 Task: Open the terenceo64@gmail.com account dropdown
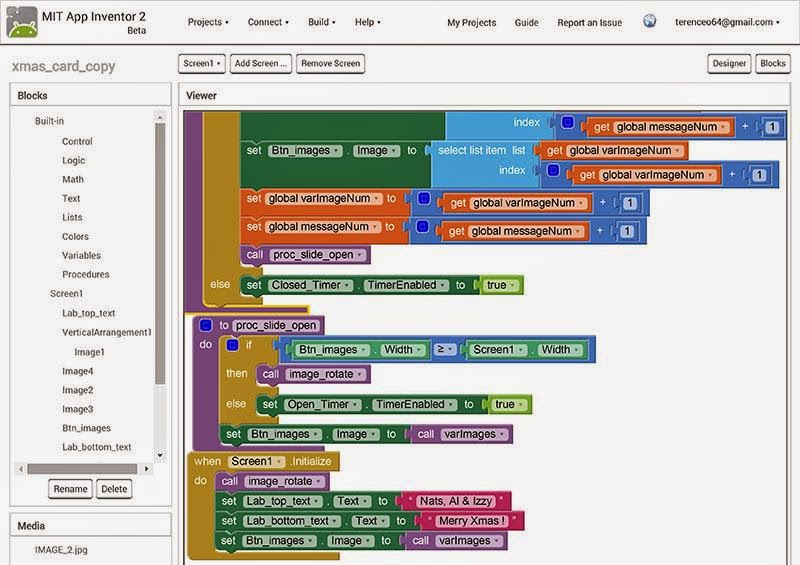pos(727,22)
